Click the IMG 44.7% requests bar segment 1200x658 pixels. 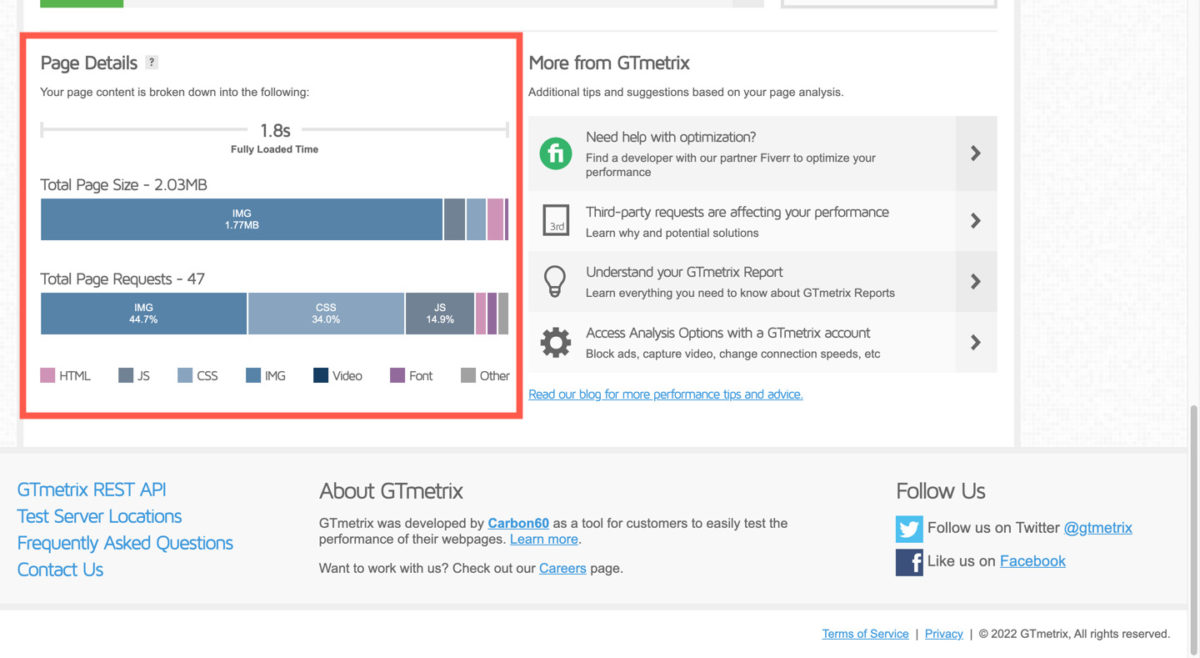pyautogui.click(x=144, y=313)
